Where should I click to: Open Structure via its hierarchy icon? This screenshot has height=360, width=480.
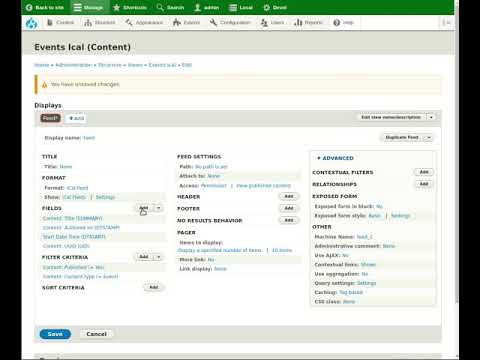click(x=88, y=23)
